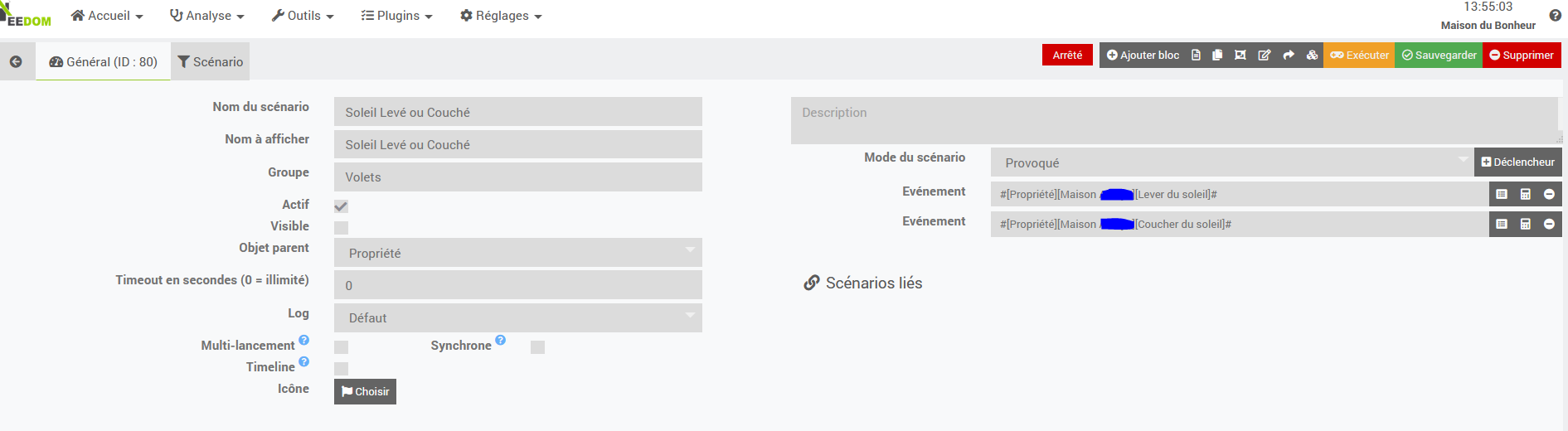1568x431 pixels.
Task: Open the Objet parent dropdown
Action: 518,253
